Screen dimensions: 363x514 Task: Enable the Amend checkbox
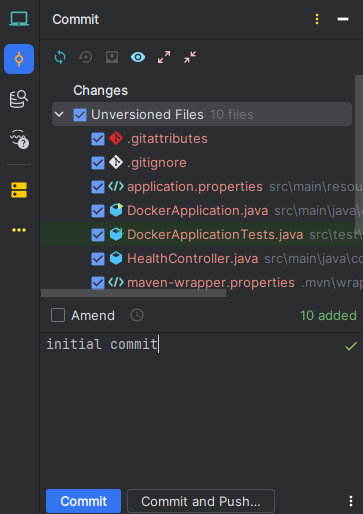pyautogui.click(x=58, y=315)
